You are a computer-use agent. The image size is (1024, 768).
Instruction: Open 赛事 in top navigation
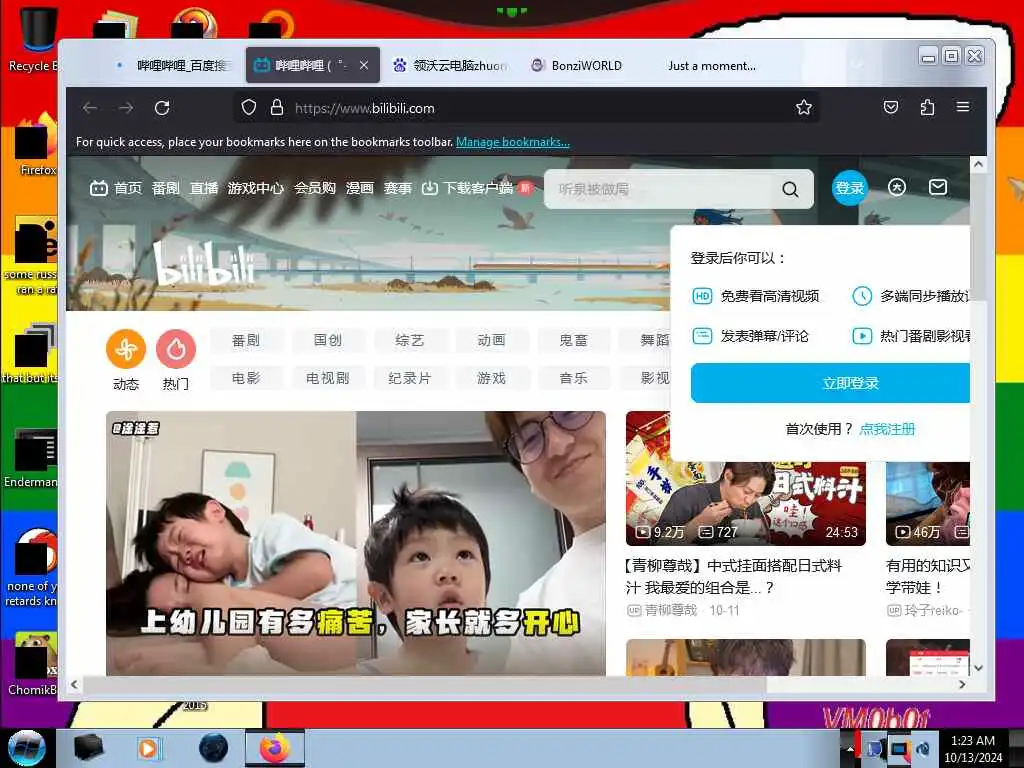click(398, 189)
